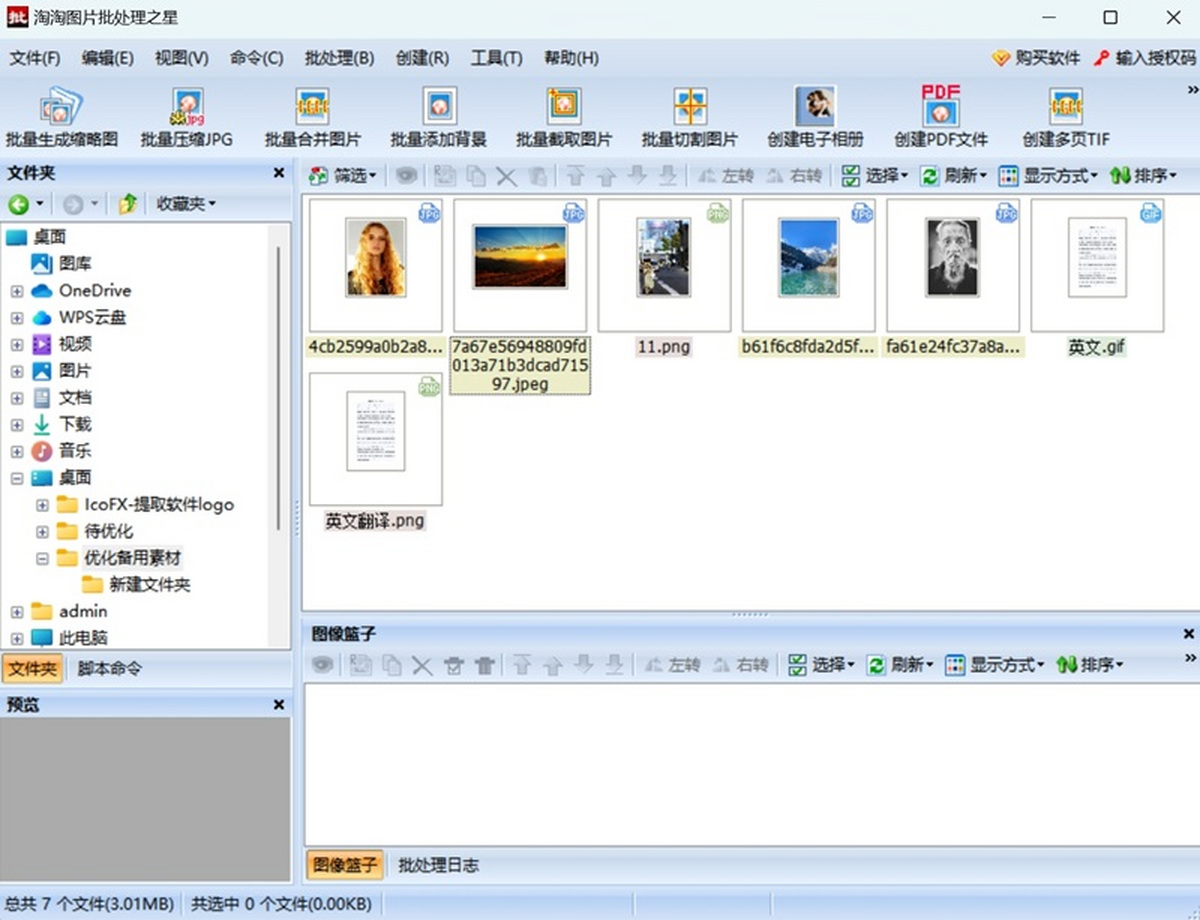Launch the 批量压缩JPG tool

tap(187, 117)
